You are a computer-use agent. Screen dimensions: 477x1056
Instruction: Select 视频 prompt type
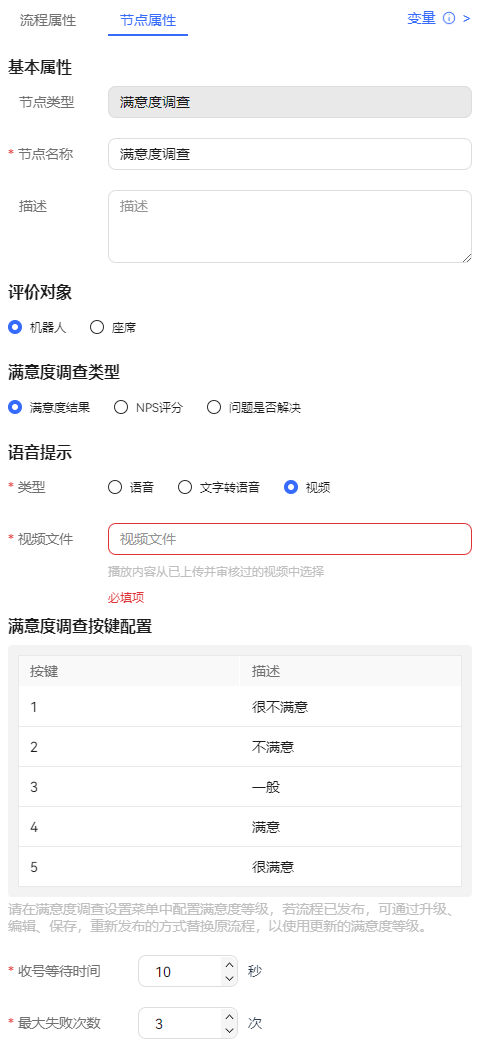pos(291,488)
